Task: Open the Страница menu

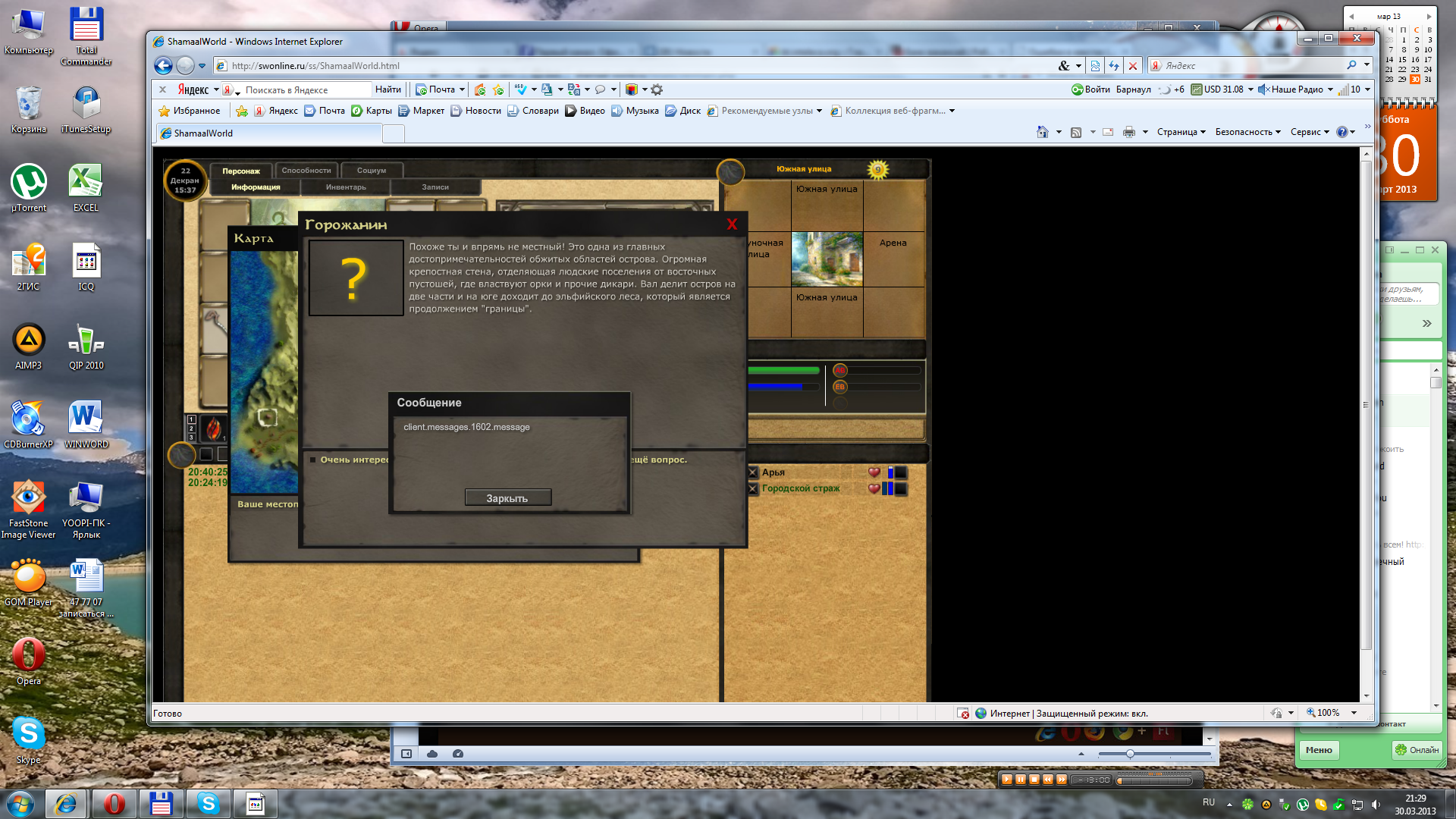Action: (x=1181, y=132)
